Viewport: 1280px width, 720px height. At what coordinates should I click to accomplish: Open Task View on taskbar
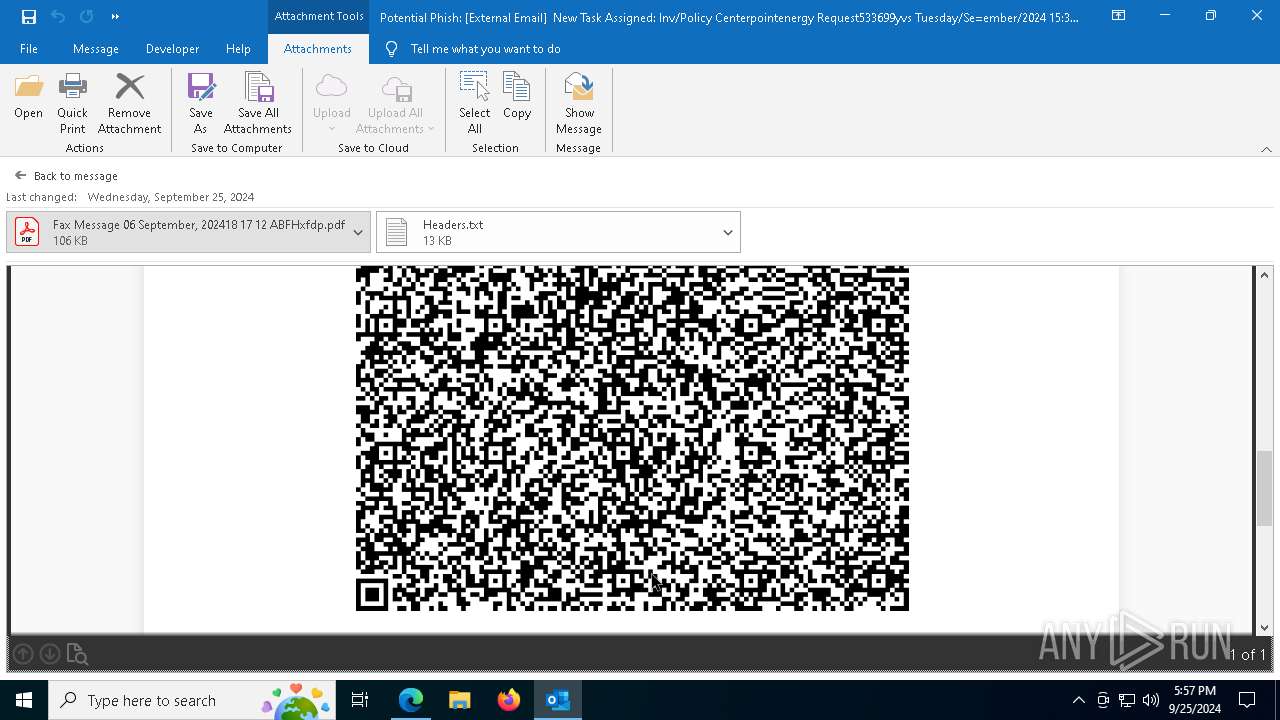360,700
